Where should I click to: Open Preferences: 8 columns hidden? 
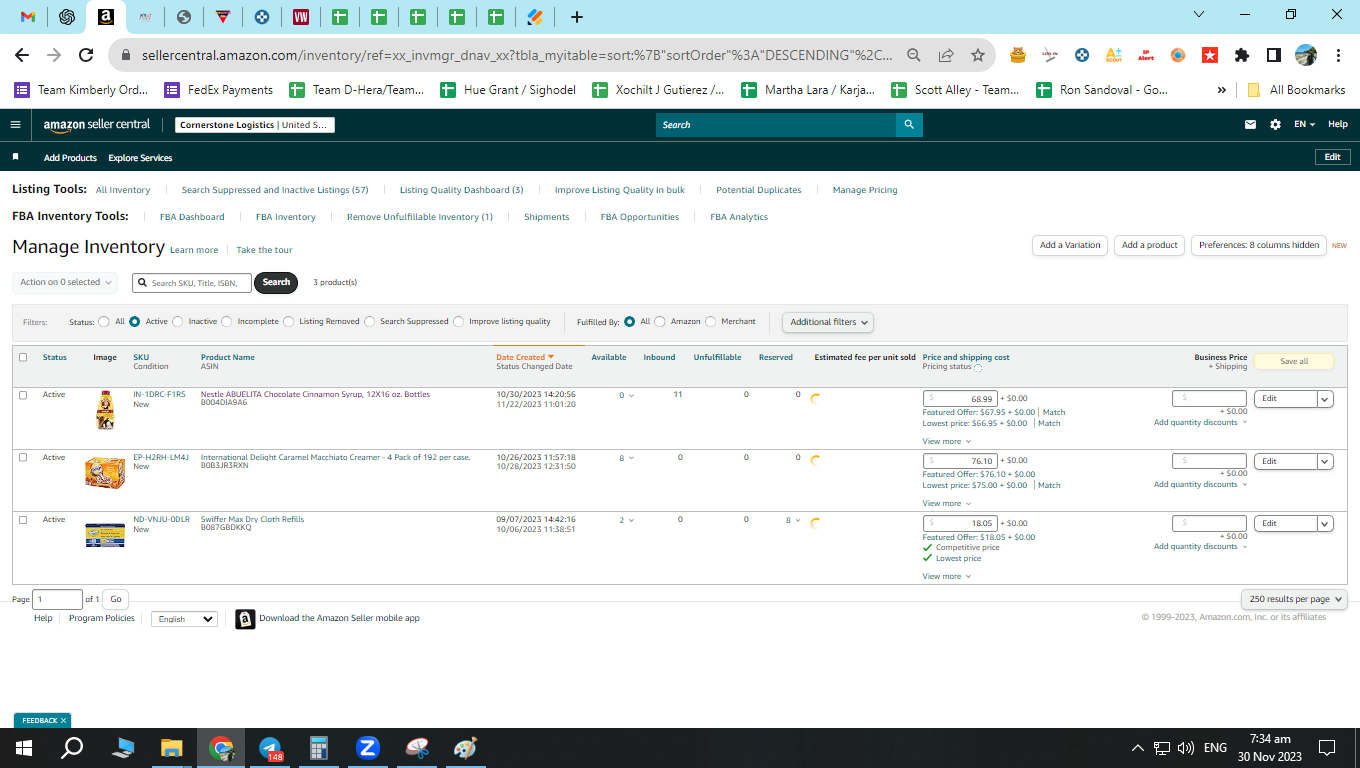coord(1259,245)
